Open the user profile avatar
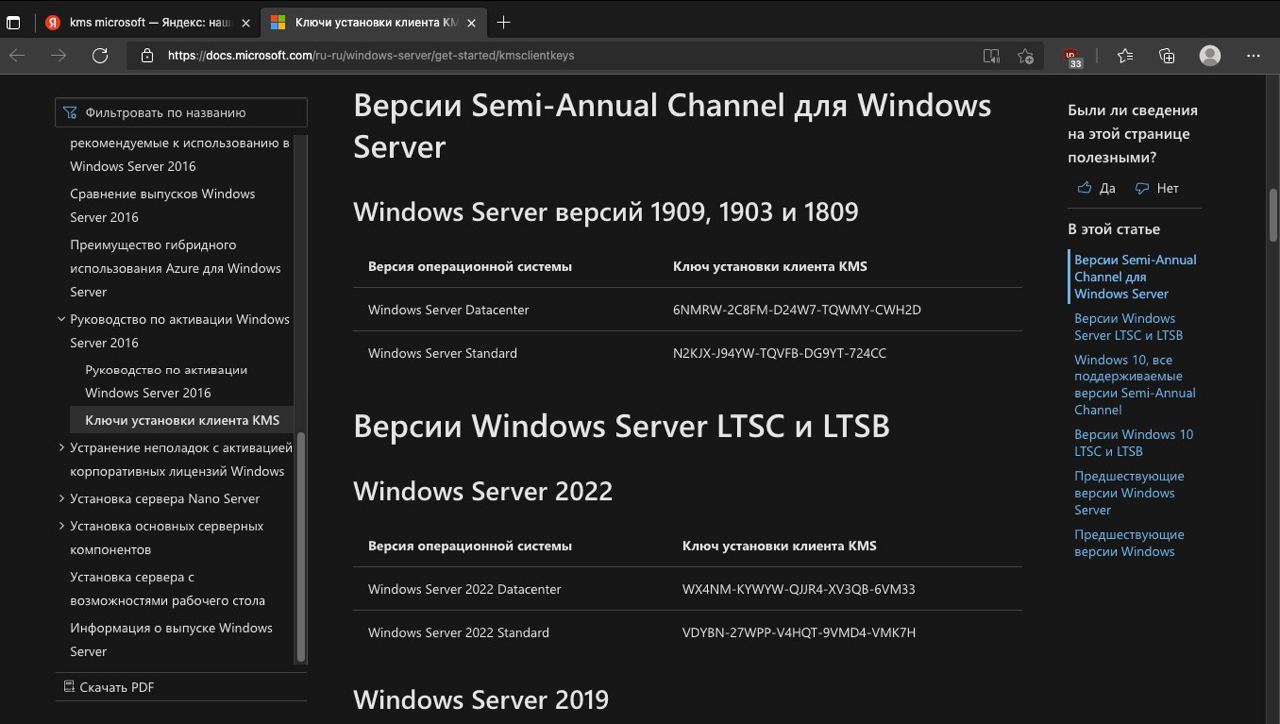The height and width of the screenshot is (724, 1280). [x=1210, y=56]
